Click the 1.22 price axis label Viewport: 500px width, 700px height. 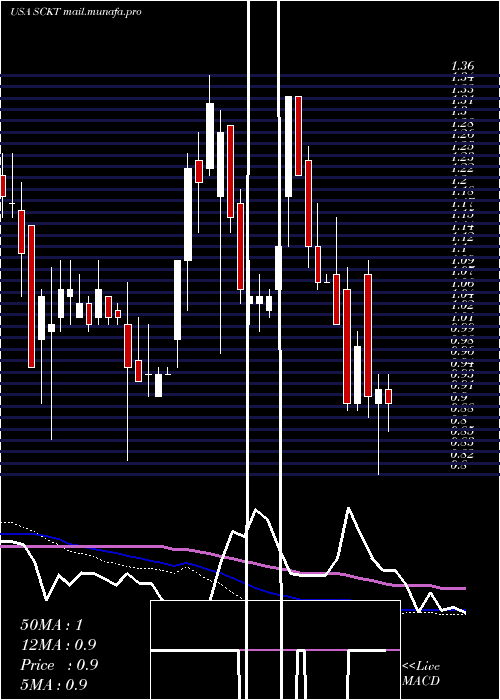tap(462, 169)
